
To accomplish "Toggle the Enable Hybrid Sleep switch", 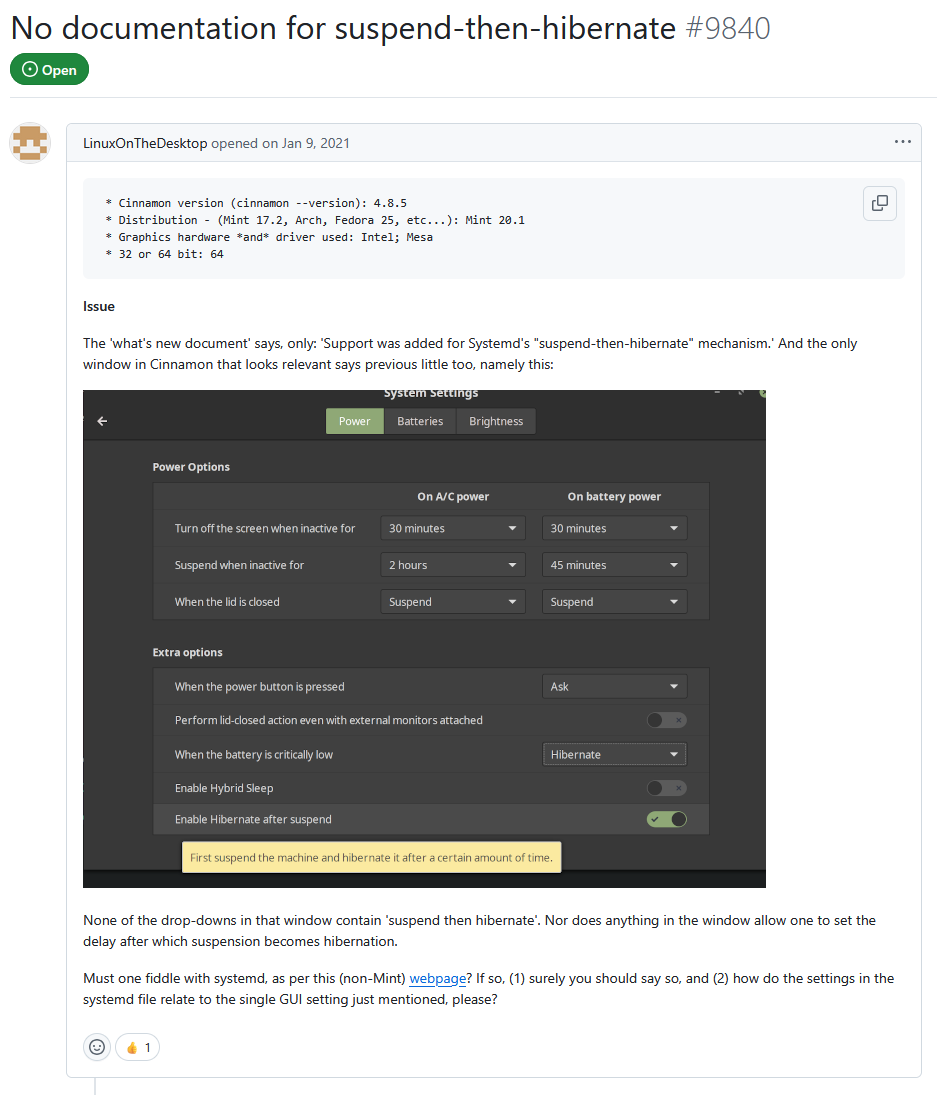I will point(667,788).
